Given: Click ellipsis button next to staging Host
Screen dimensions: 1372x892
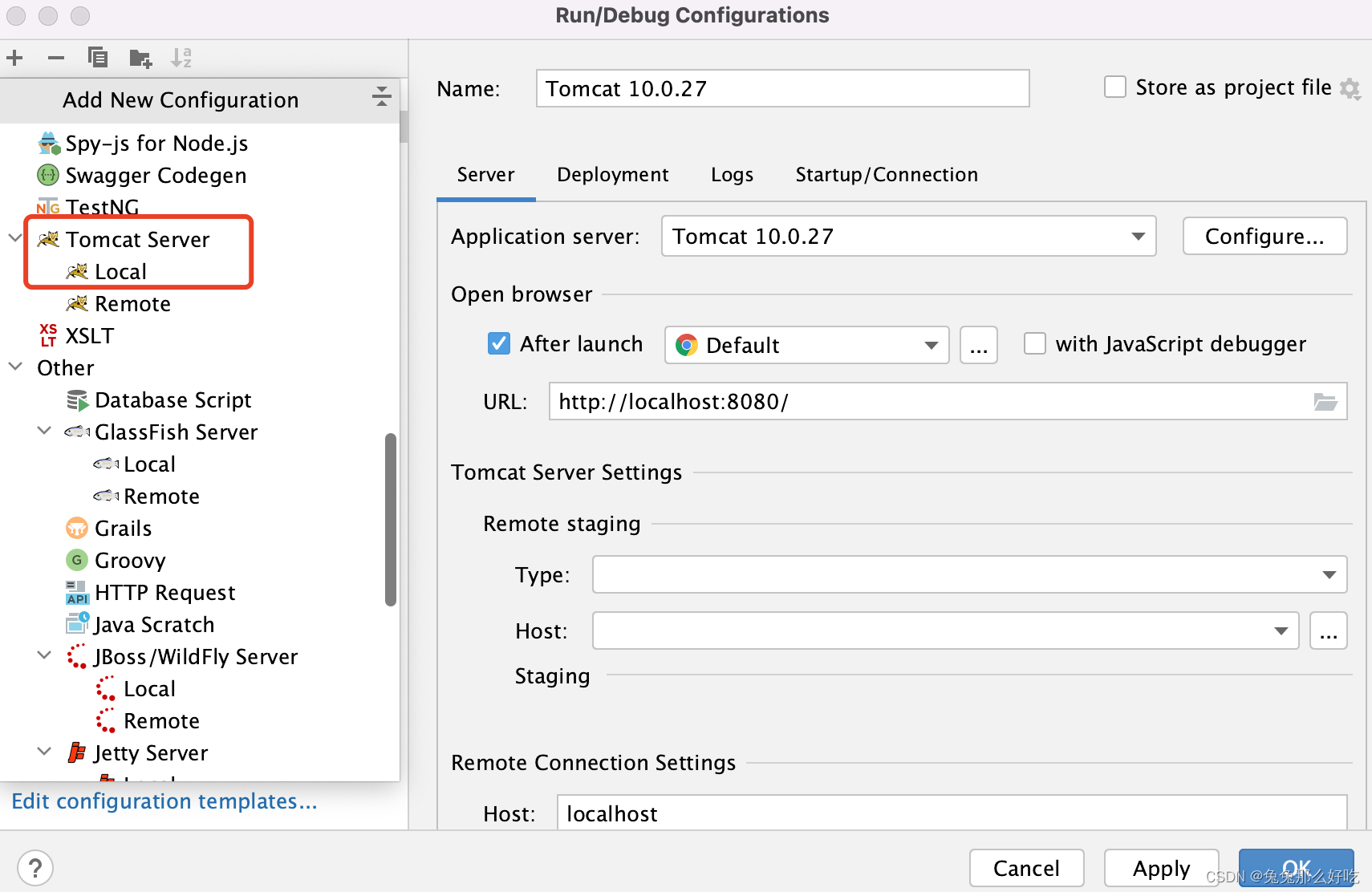Looking at the screenshot, I should tap(1329, 630).
